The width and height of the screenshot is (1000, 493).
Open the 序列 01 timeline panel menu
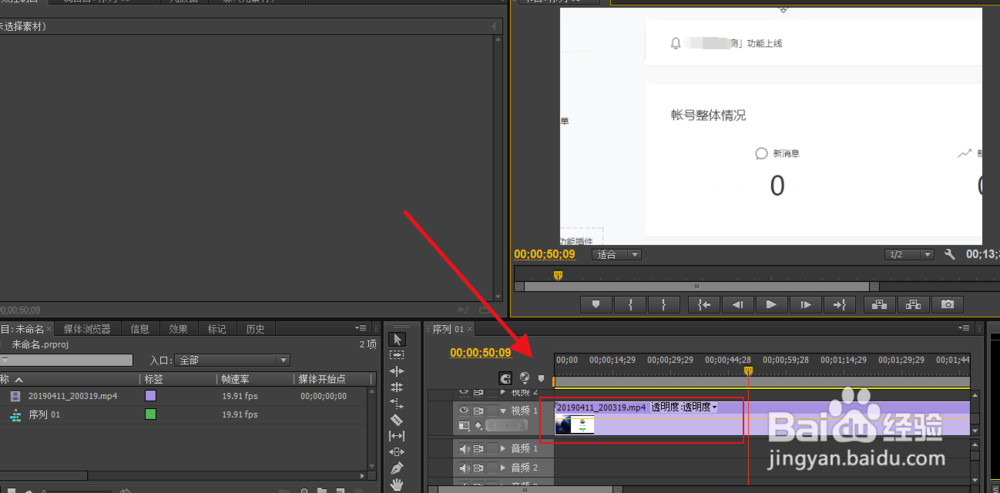point(963,328)
